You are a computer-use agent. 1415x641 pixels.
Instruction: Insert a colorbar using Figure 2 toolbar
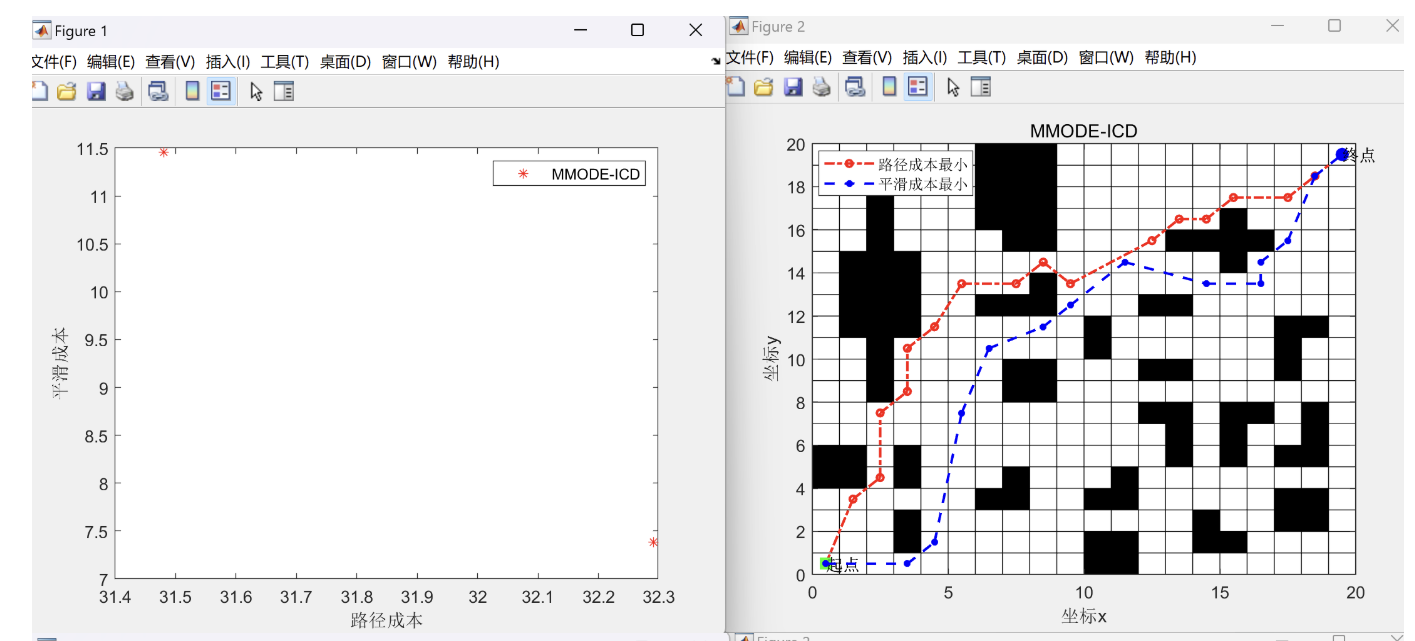pyautogui.click(x=889, y=86)
